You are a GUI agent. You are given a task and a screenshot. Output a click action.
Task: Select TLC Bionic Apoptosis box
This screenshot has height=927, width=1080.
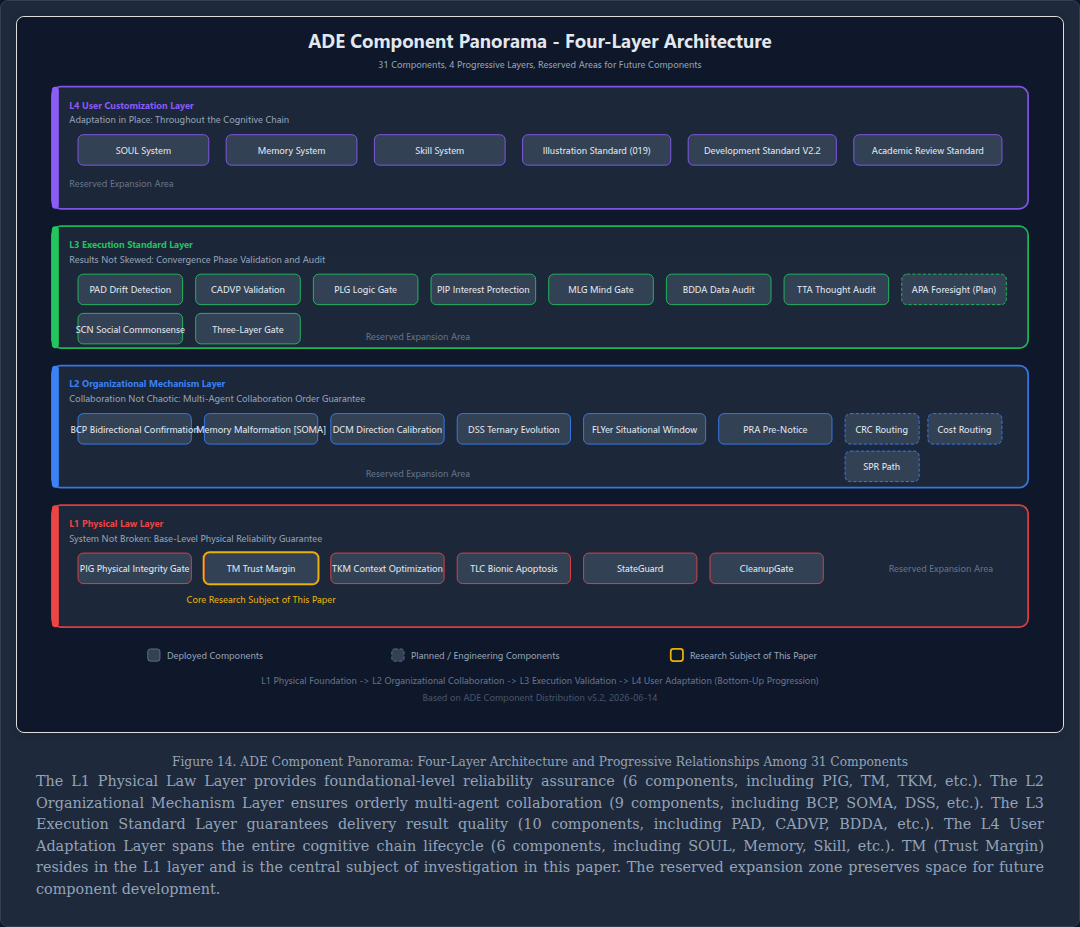[x=514, y=568]
